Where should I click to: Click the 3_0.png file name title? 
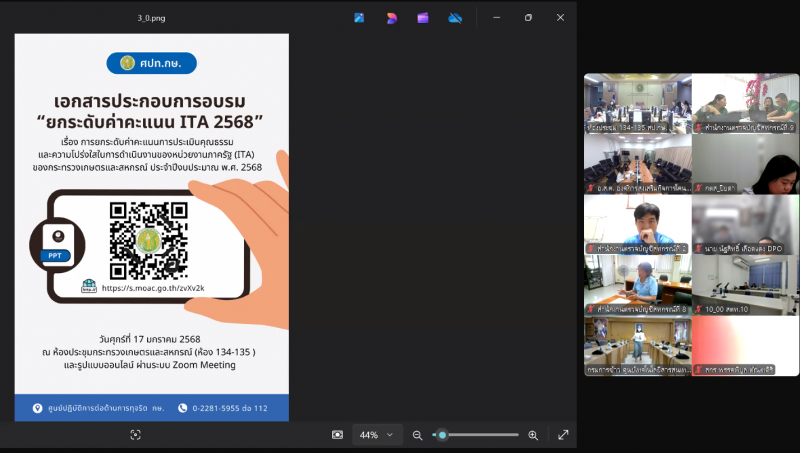tap(151, 18)
